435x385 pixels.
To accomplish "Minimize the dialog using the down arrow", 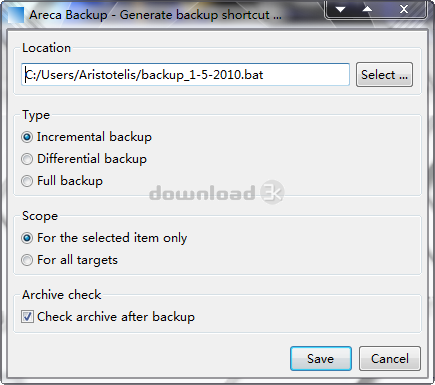I will pos(340,9).
